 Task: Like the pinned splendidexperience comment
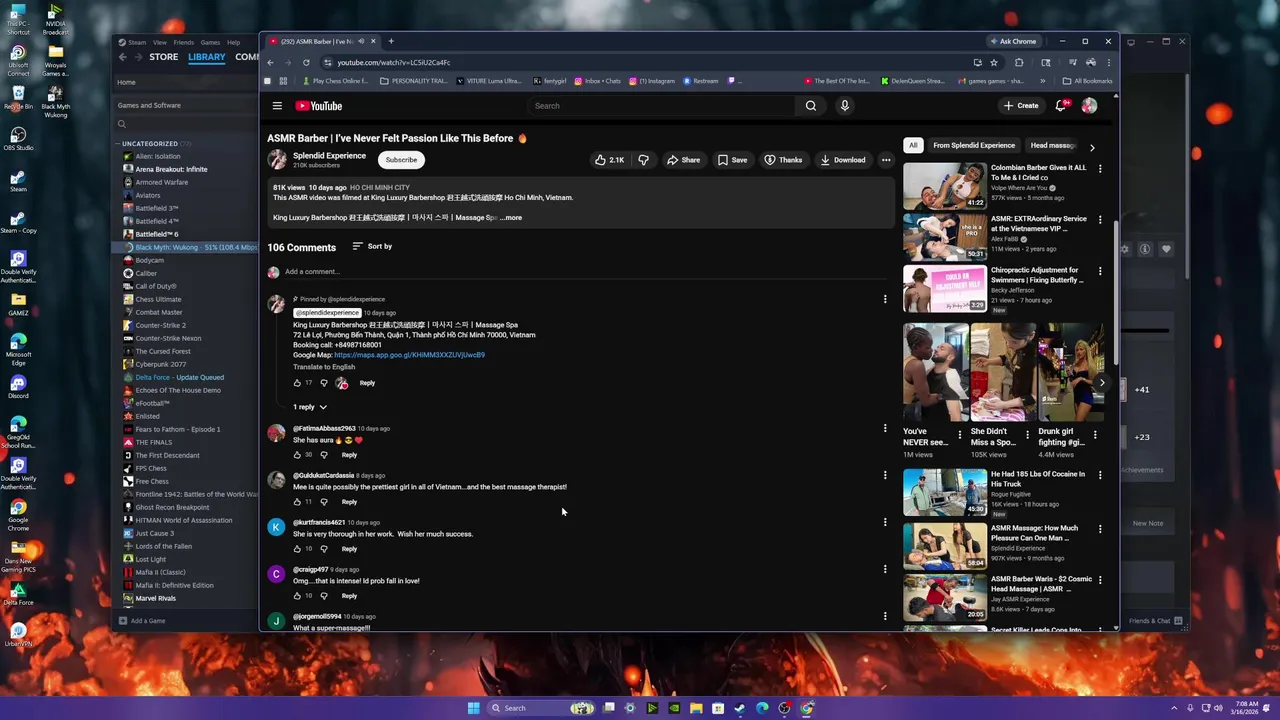pyautogui.click(x=297, y=383)
